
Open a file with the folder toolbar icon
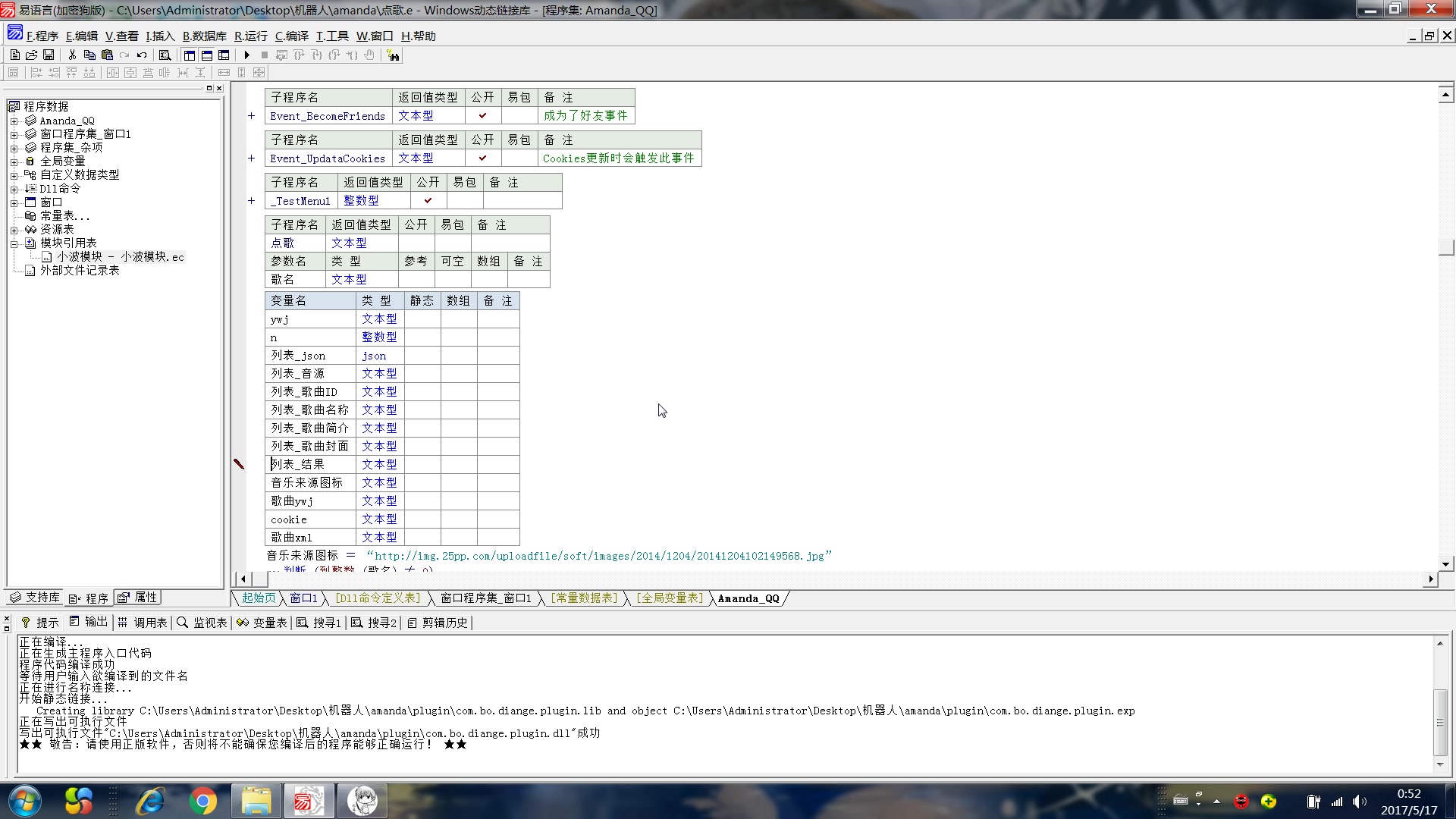click(32, 55)
